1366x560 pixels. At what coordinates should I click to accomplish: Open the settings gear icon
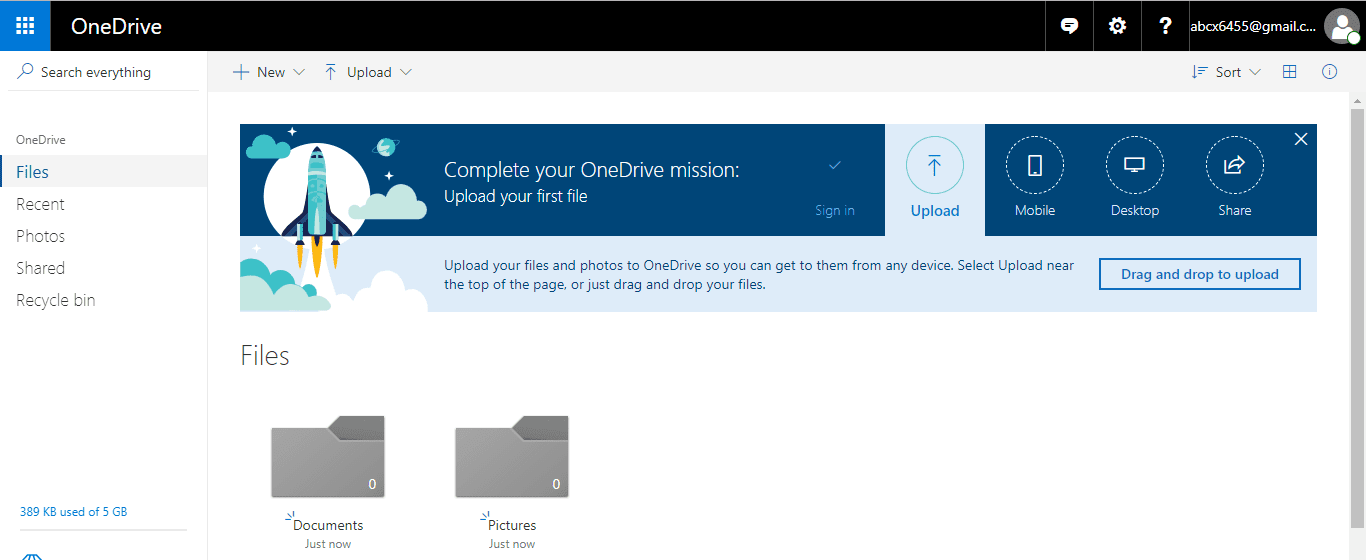1117,26
